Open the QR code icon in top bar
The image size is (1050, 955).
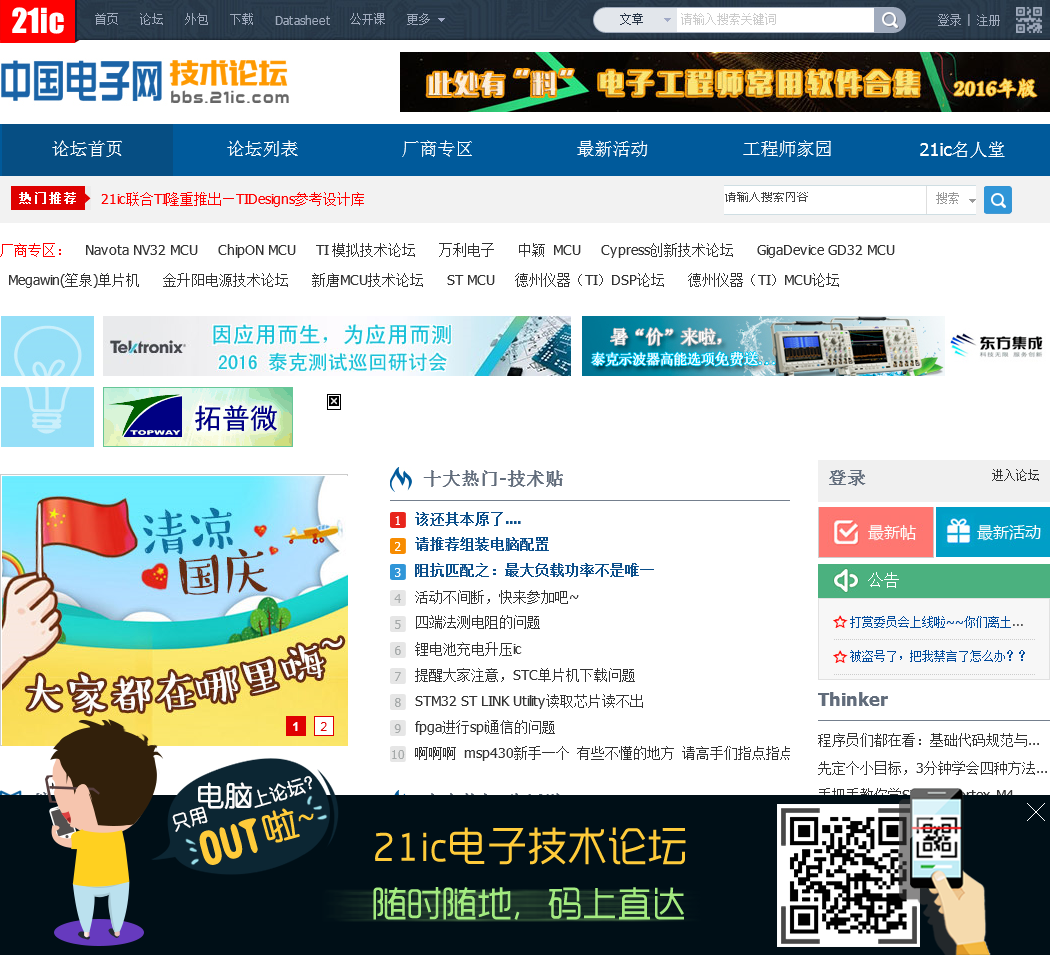pos(1029,20)
